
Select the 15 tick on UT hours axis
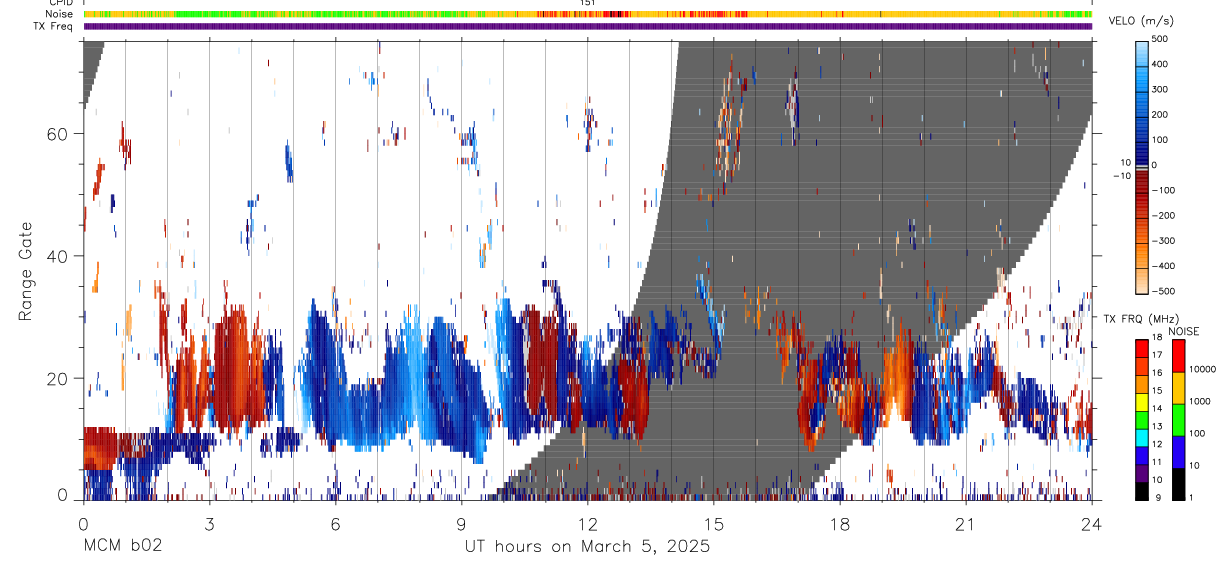(714, 523)
